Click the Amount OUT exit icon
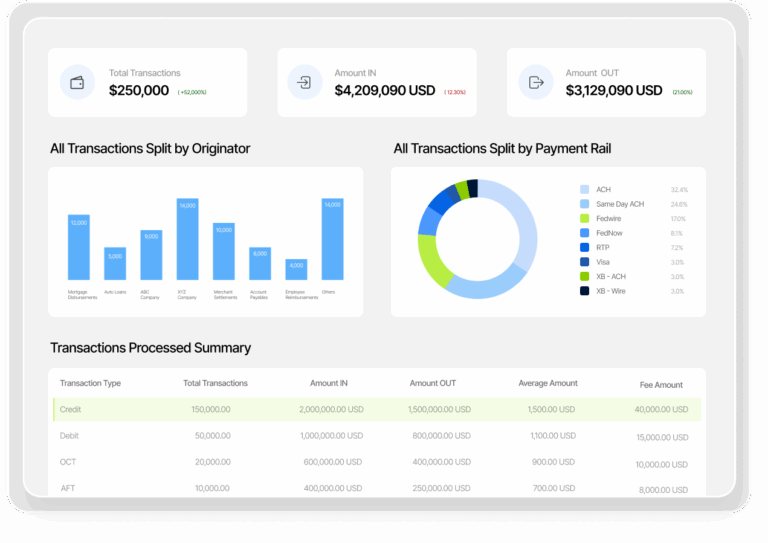Screen dimensions: 768x543 [536, 82]
